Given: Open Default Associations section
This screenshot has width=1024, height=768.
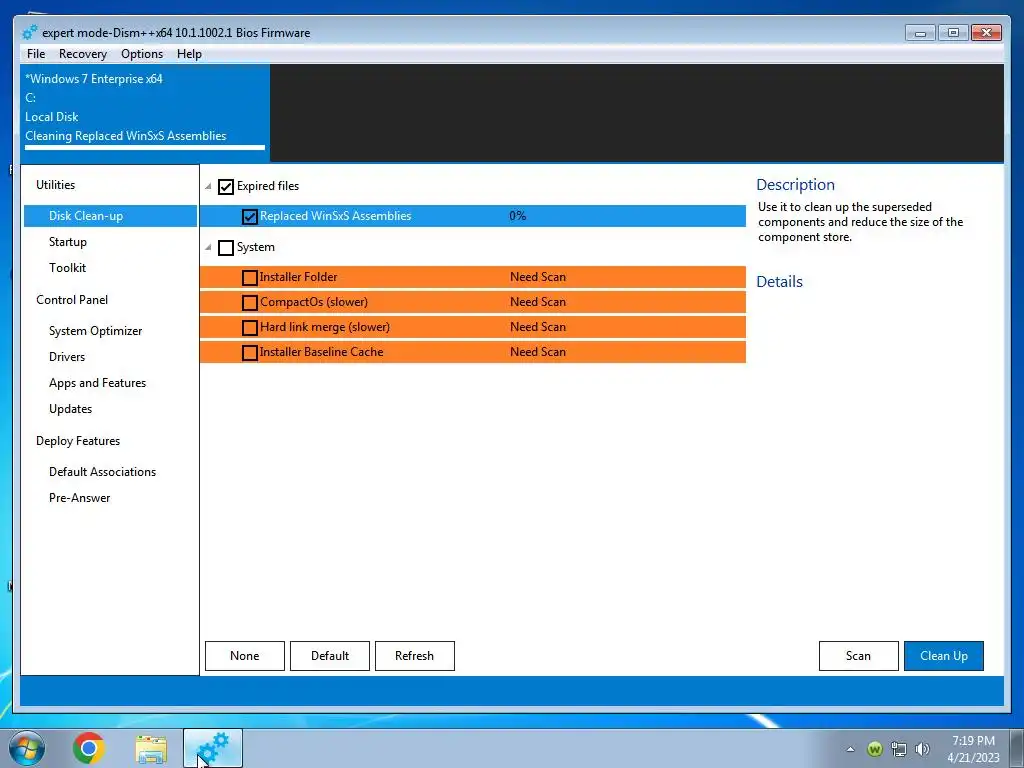Looking at the screenshot, I should [103, 472].
